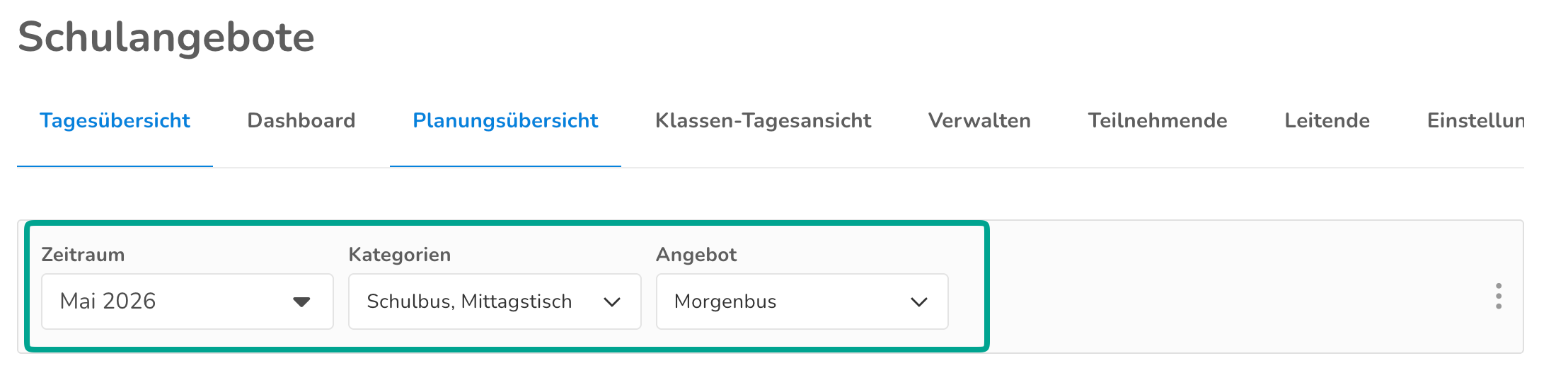Open the Morgenbus offer dropdown
The image size is (1568, 385).
click(802, 301)
